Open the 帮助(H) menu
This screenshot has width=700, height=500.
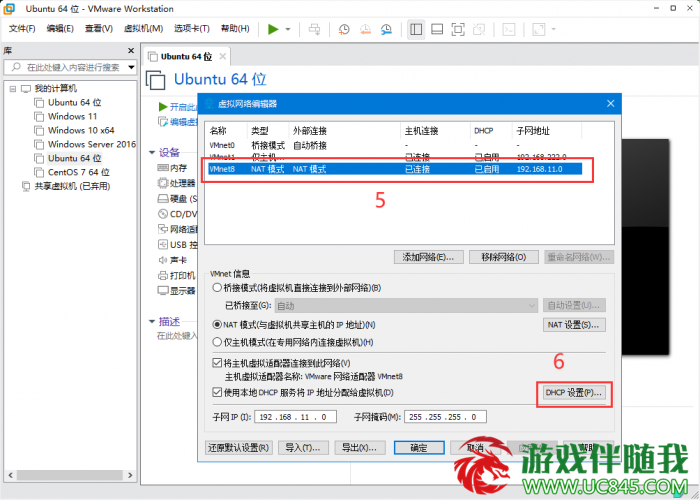click(x=235, y=29)
